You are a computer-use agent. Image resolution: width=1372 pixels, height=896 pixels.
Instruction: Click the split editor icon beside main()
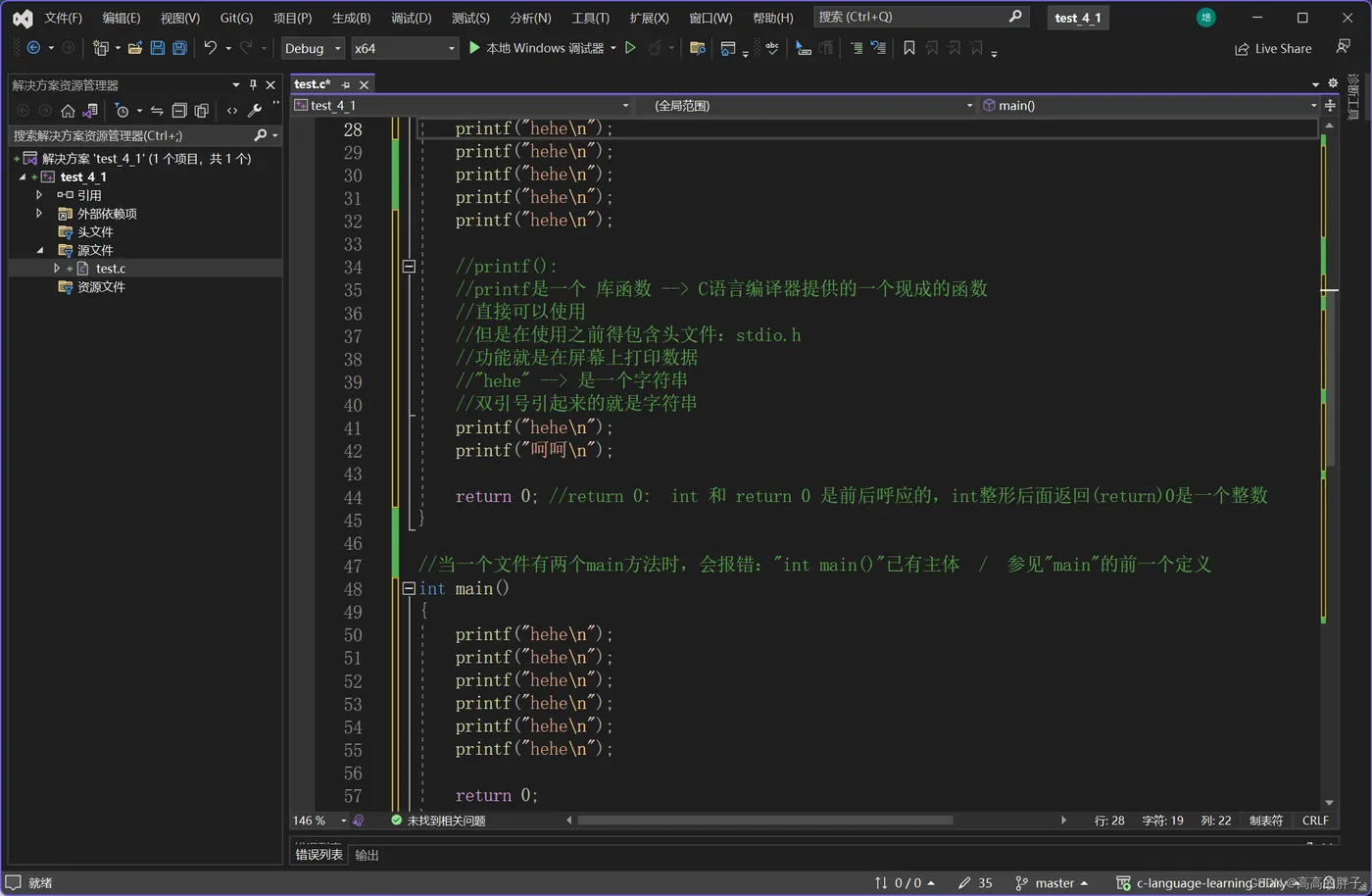tap(1330, 105)
